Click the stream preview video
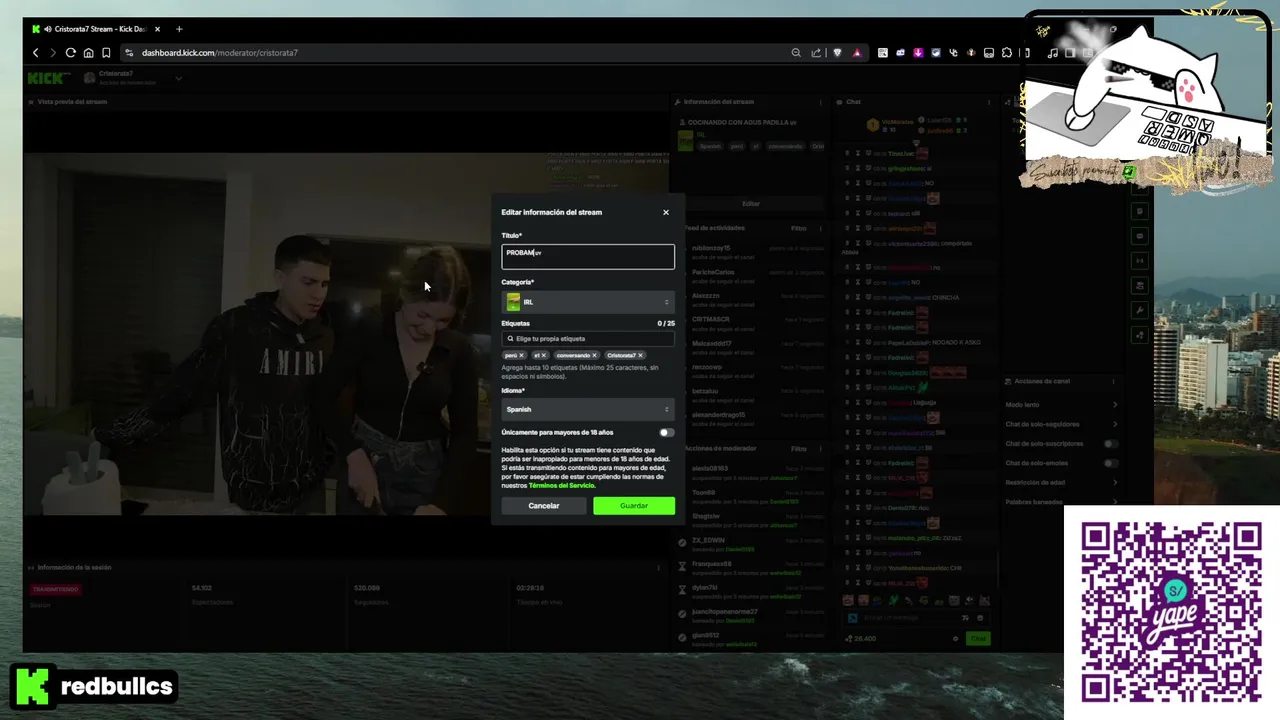The height and width of the screenshot is (720, 1280). (346, 334)
